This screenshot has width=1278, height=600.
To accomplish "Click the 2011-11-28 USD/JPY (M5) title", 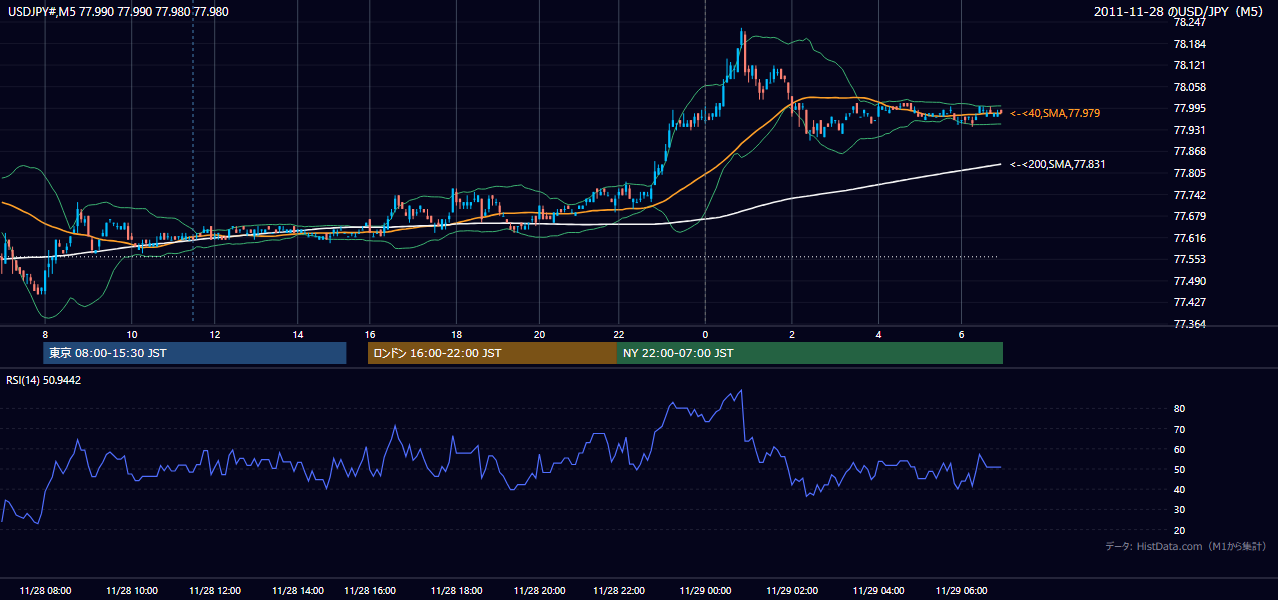I will point(1180,11).
